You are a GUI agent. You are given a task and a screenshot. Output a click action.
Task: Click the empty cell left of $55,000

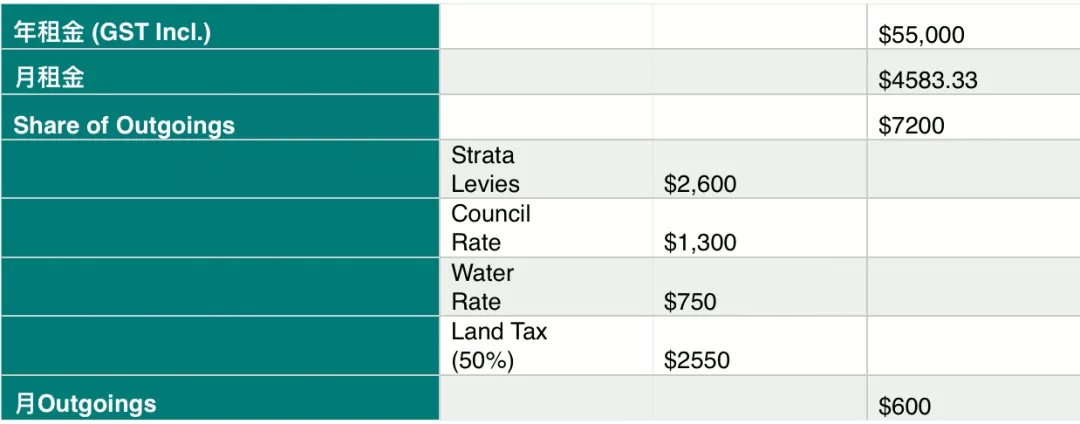tap(760, 26)
